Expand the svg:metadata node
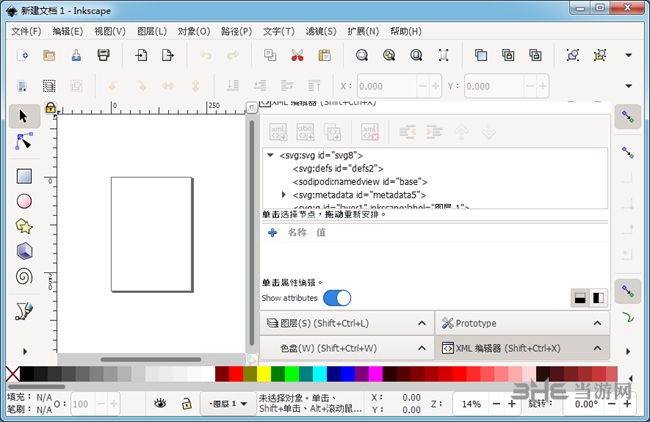 284,194
